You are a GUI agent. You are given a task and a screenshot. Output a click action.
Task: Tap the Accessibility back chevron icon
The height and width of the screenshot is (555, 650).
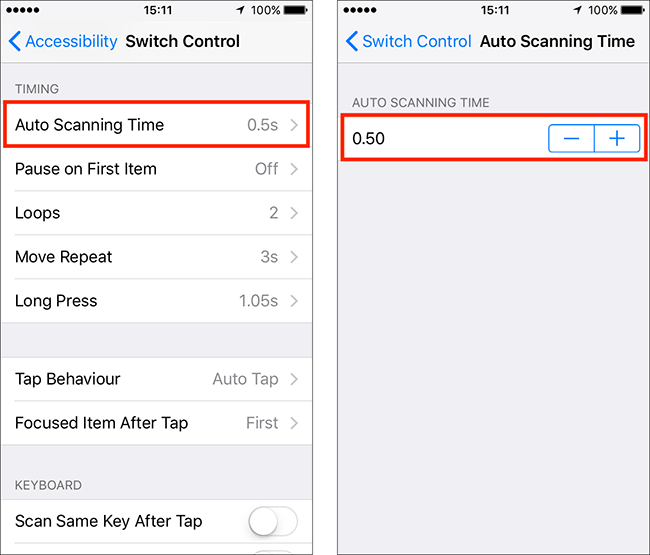(15, 41)
